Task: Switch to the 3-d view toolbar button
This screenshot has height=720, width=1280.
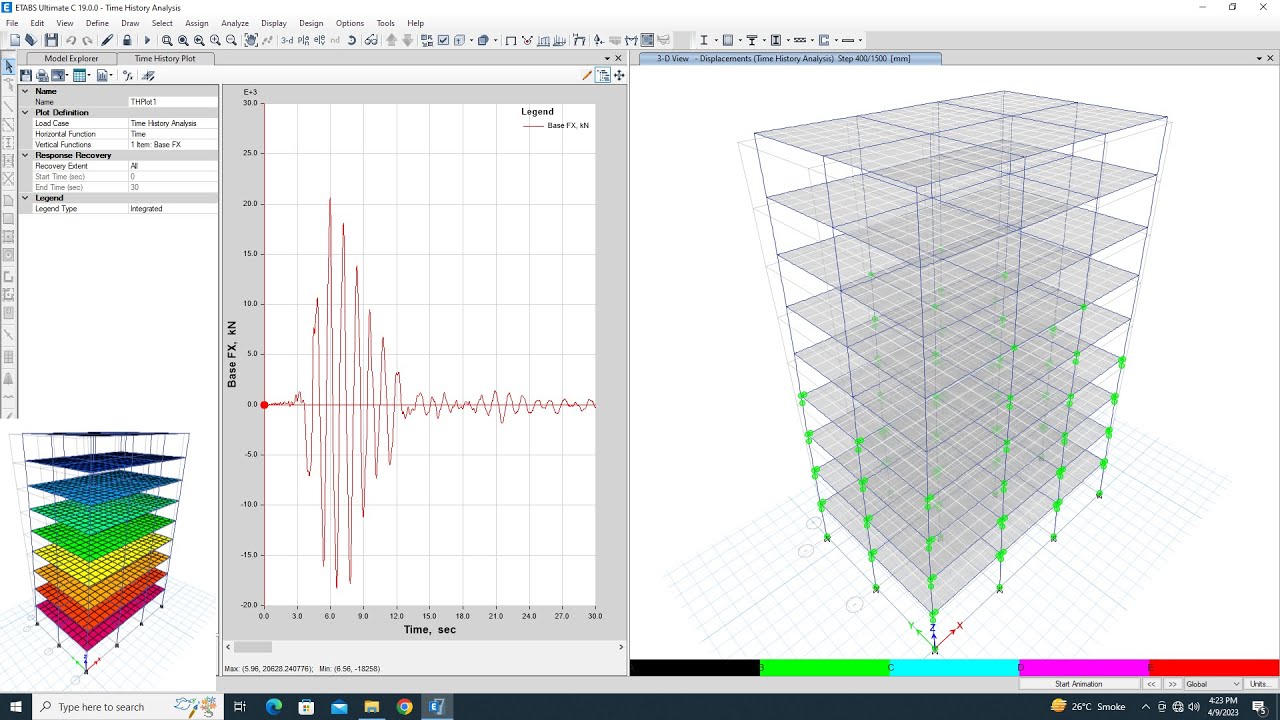Action: click(287, 40)
